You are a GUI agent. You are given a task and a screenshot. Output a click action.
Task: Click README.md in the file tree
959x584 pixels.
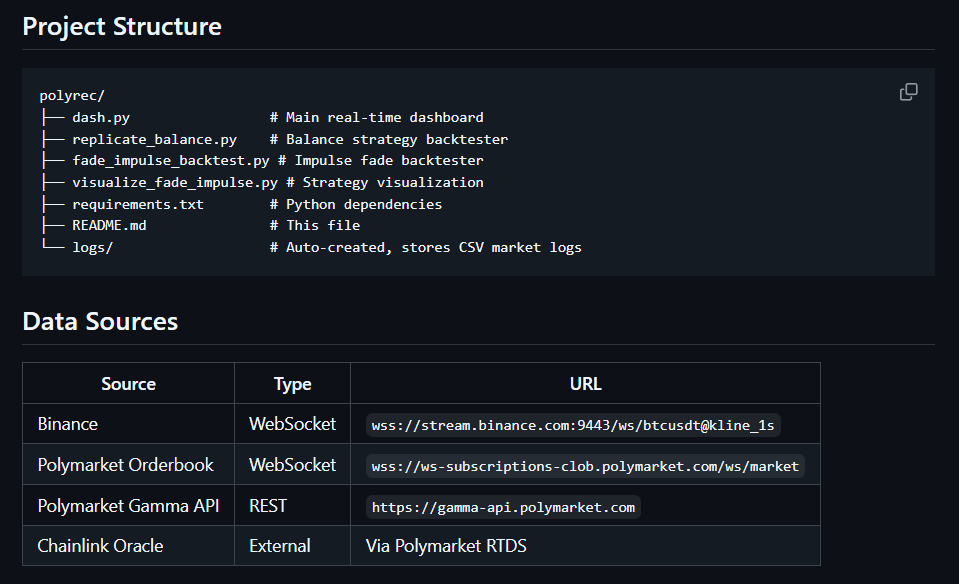(x=109, y=226)
